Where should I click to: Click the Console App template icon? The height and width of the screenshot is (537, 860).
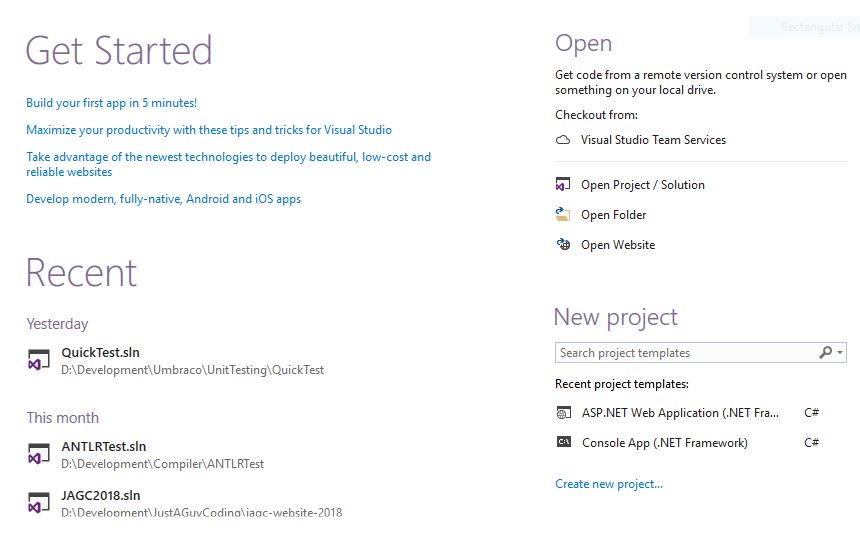(x=564, y=442)
